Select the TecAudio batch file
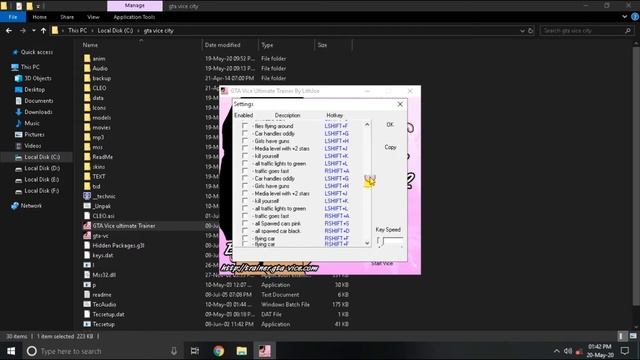The image size is (640, 360). tap(104, 304)
